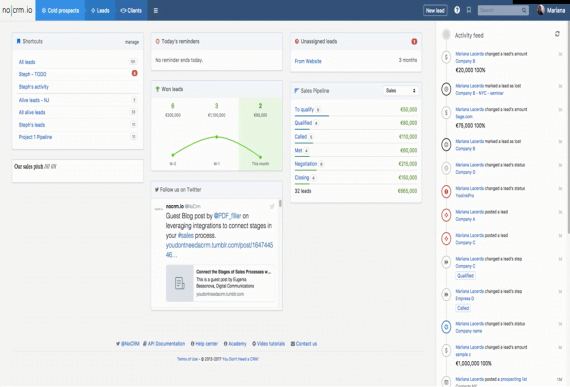Image resolution: width=570 pixels, height=387 pixels.
Task: Click the N-2 value 6 in Won leads
Action: [x=173, y=106]
